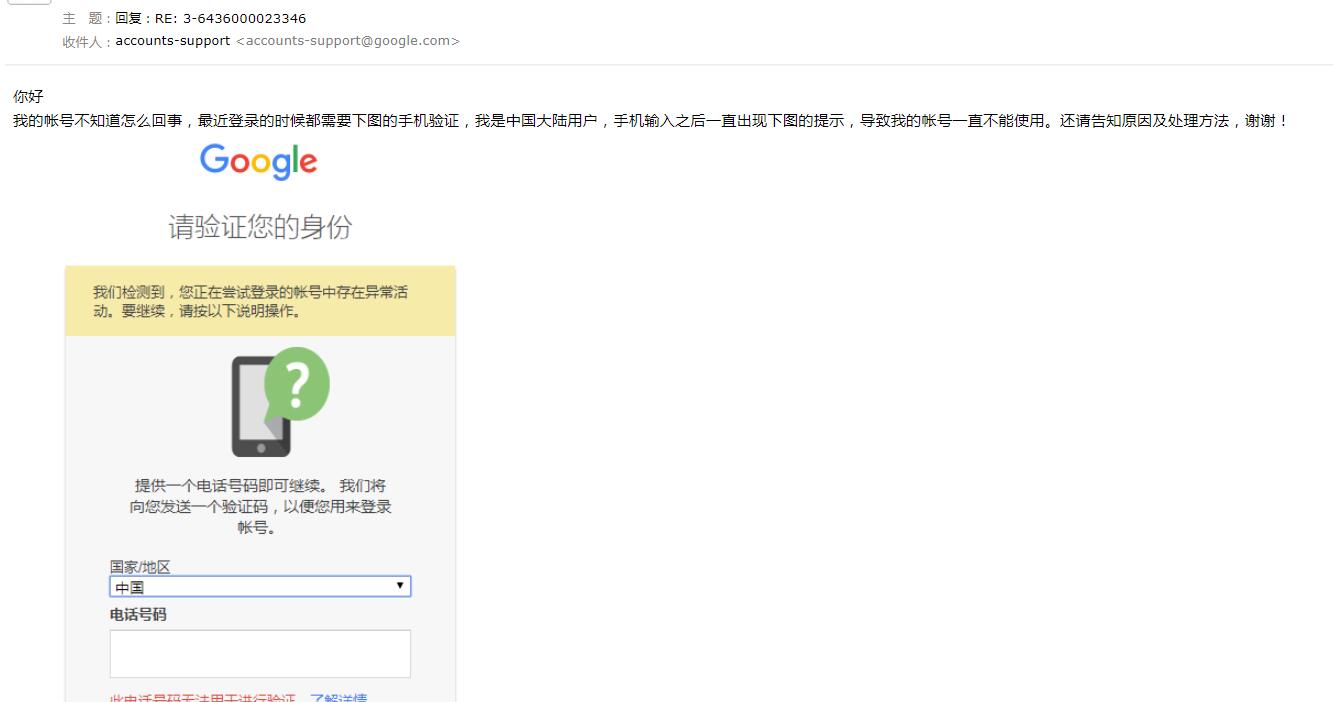
Task: Open the 中国 country/region dropdown
Action: coord(260,587)
